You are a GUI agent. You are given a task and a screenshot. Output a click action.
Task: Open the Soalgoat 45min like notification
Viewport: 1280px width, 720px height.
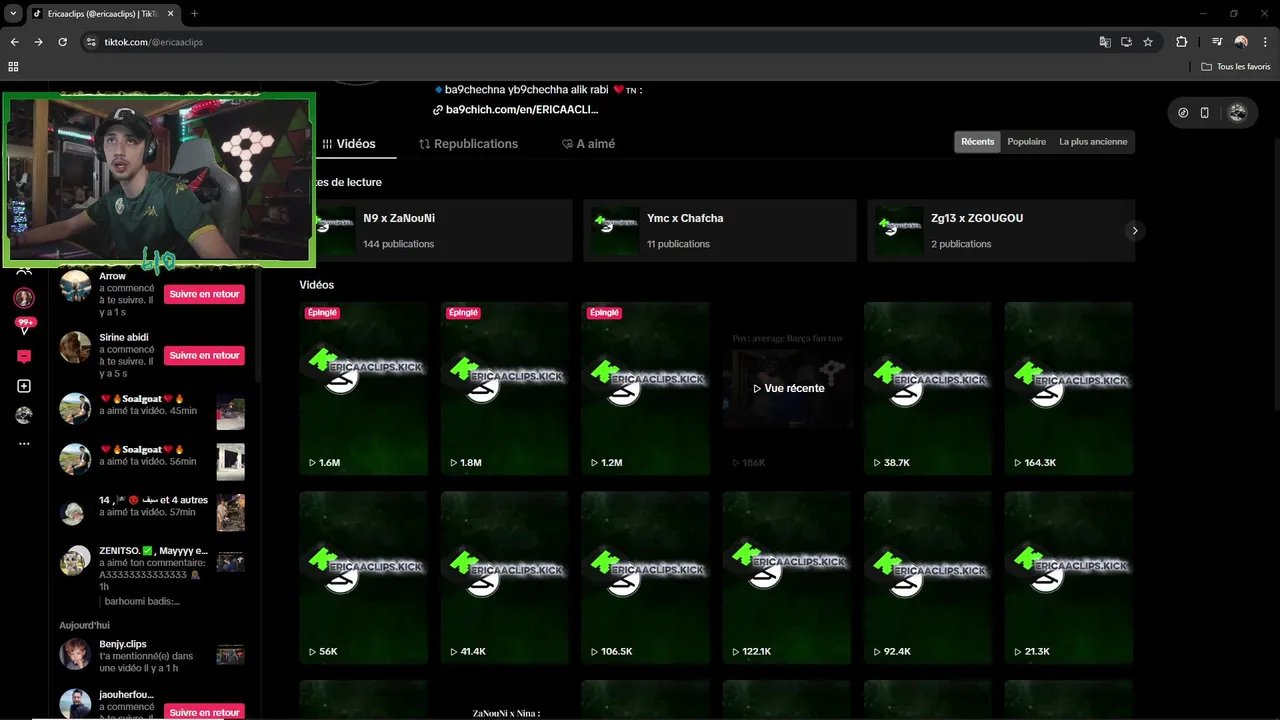pyautogui.click(x=152, y=408)
